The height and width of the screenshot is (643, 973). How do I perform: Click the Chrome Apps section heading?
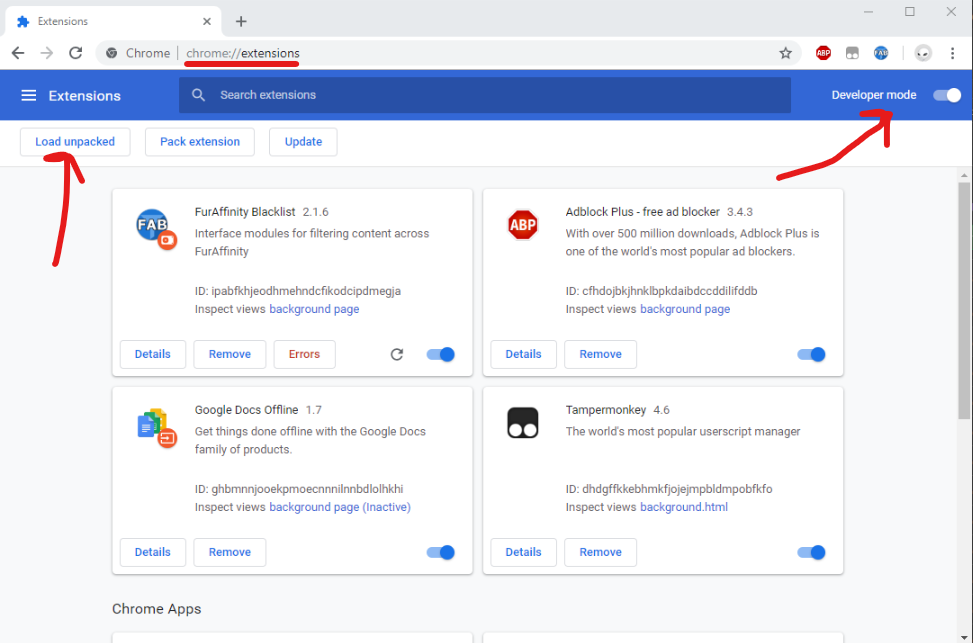click(156, 609)
